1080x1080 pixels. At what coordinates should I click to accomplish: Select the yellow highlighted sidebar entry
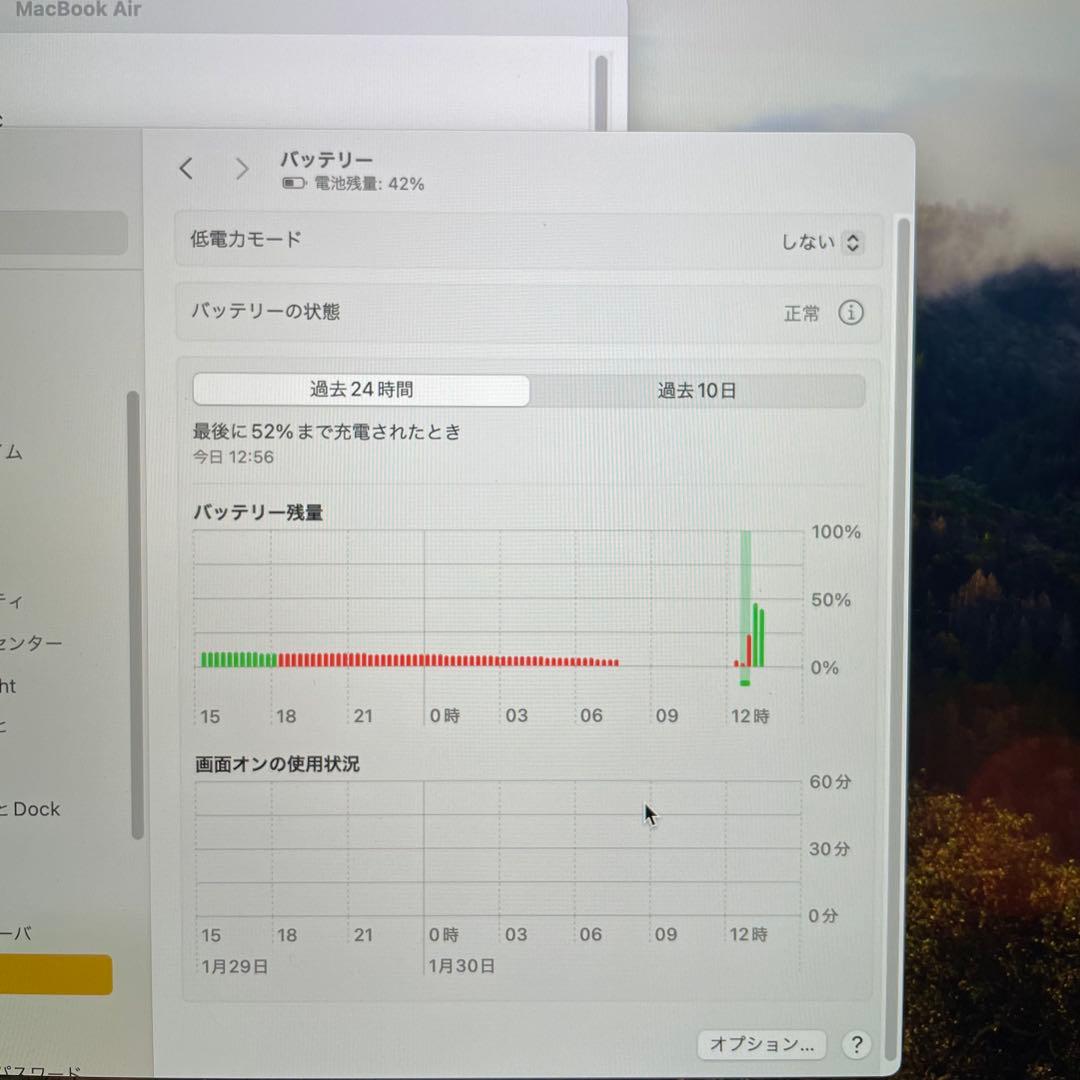click(x=57, y=974)
